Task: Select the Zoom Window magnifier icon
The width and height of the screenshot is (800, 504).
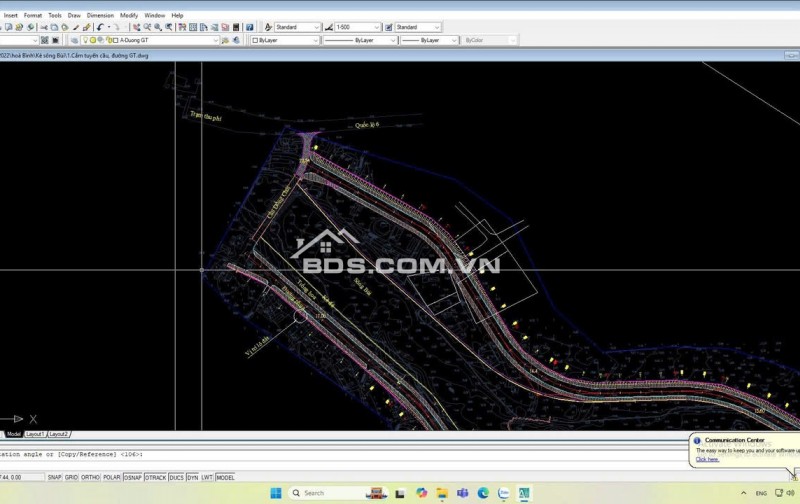Action: [x=158, y=27]
